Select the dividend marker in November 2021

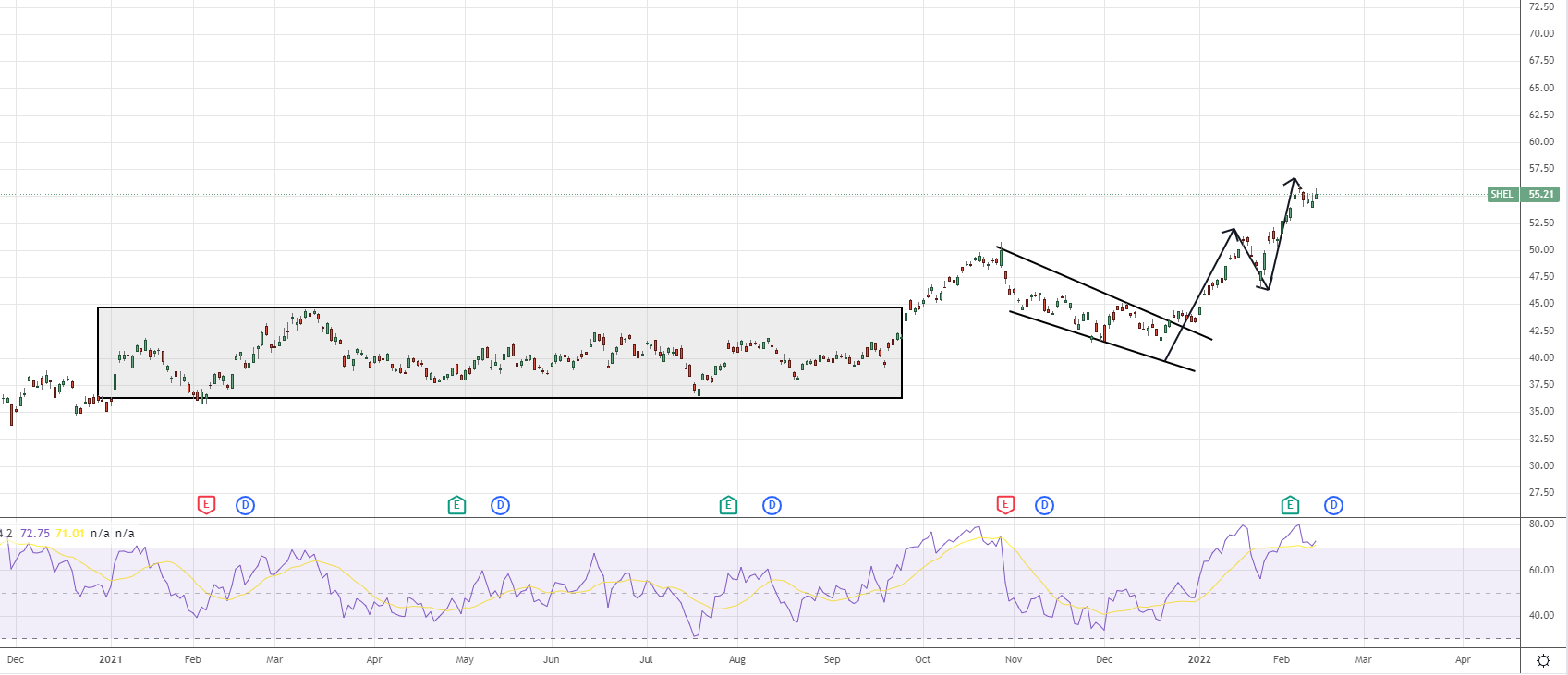[1044, 505]
